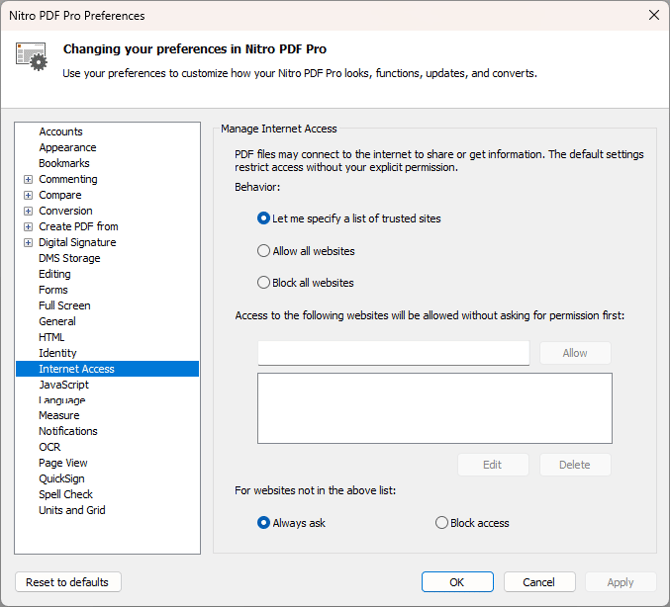
Task: Open Units and Grid preferences
Action: [72, 510]
